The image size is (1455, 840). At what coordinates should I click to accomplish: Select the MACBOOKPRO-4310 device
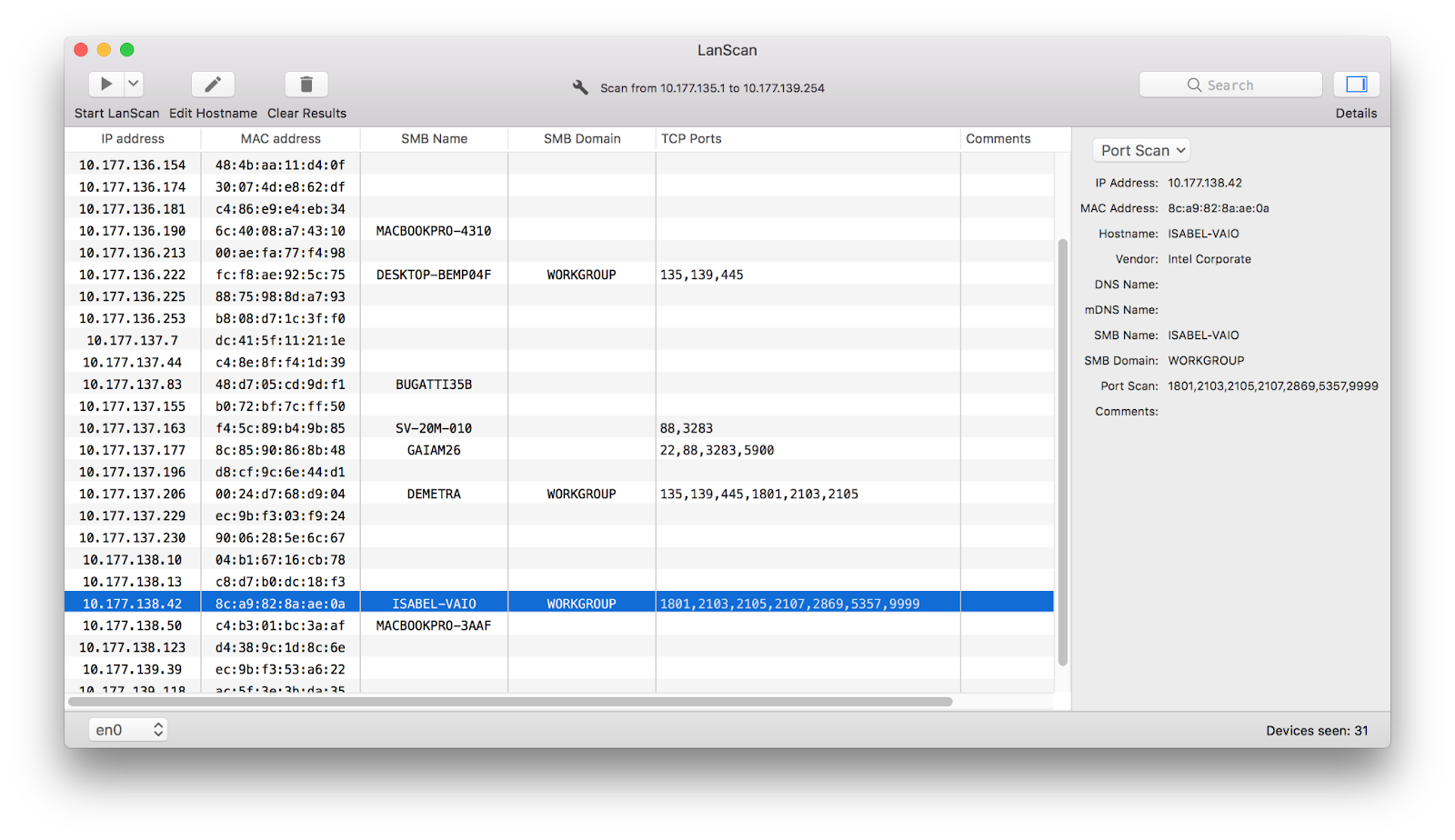click(x=559, y=231)
